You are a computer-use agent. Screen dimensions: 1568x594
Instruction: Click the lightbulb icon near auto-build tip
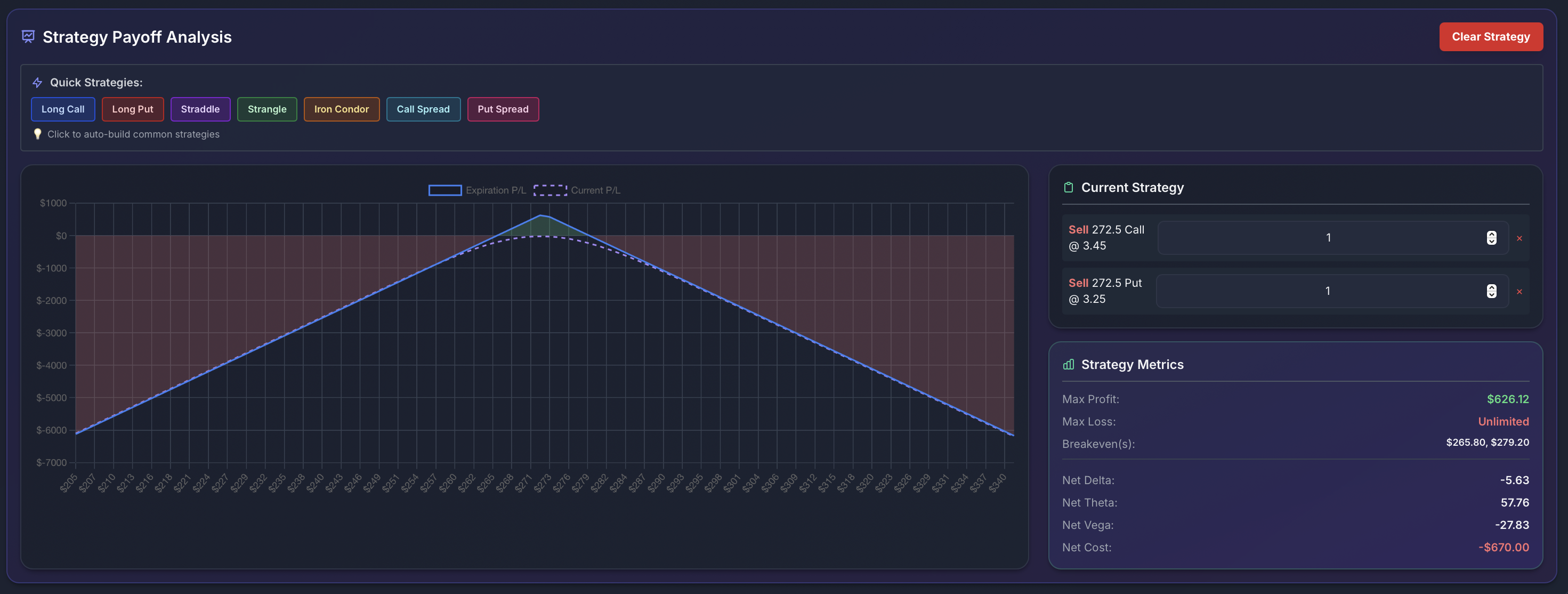point(38,134)
